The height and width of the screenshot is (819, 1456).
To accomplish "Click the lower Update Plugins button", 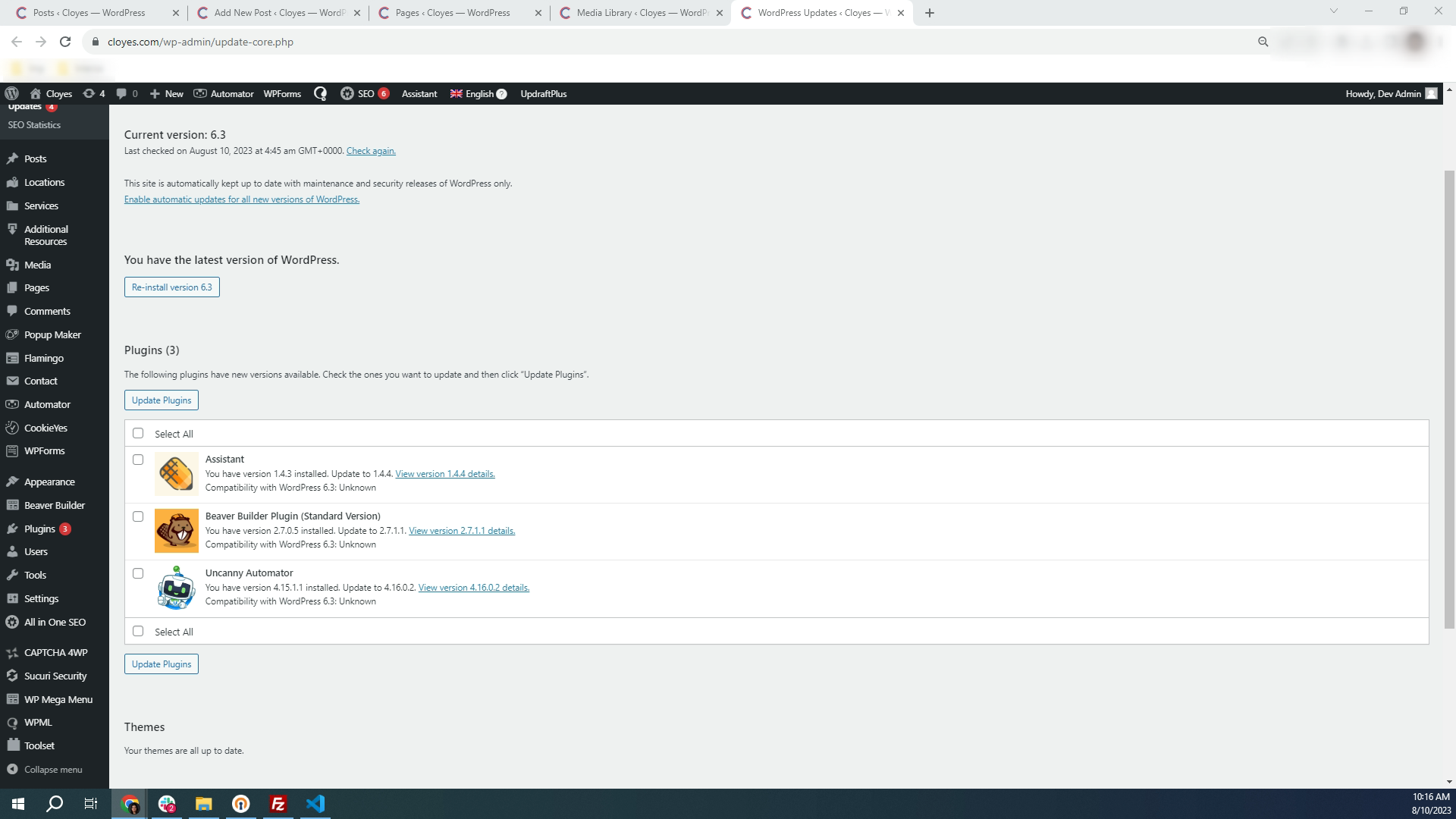I will 162,664.
